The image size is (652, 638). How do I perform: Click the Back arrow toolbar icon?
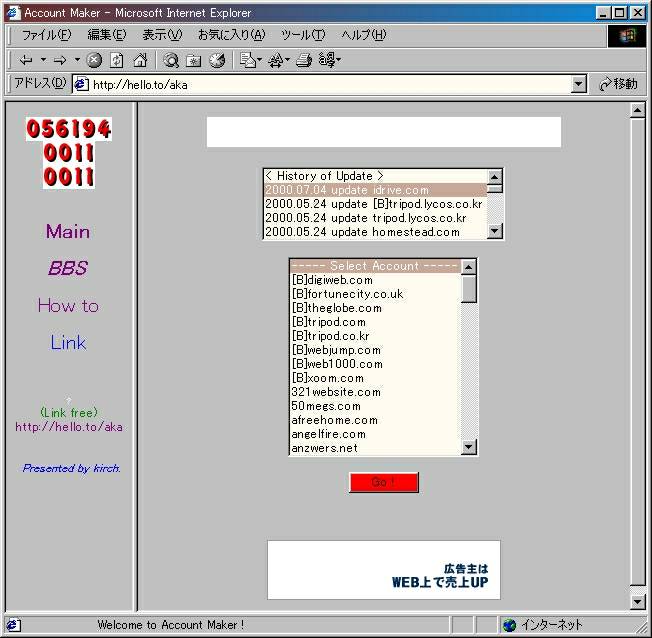point(26,60)
